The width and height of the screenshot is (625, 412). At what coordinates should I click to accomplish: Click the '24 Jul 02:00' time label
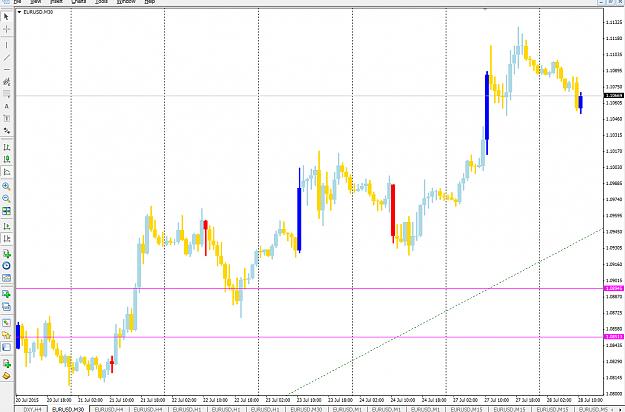[371, 400]
